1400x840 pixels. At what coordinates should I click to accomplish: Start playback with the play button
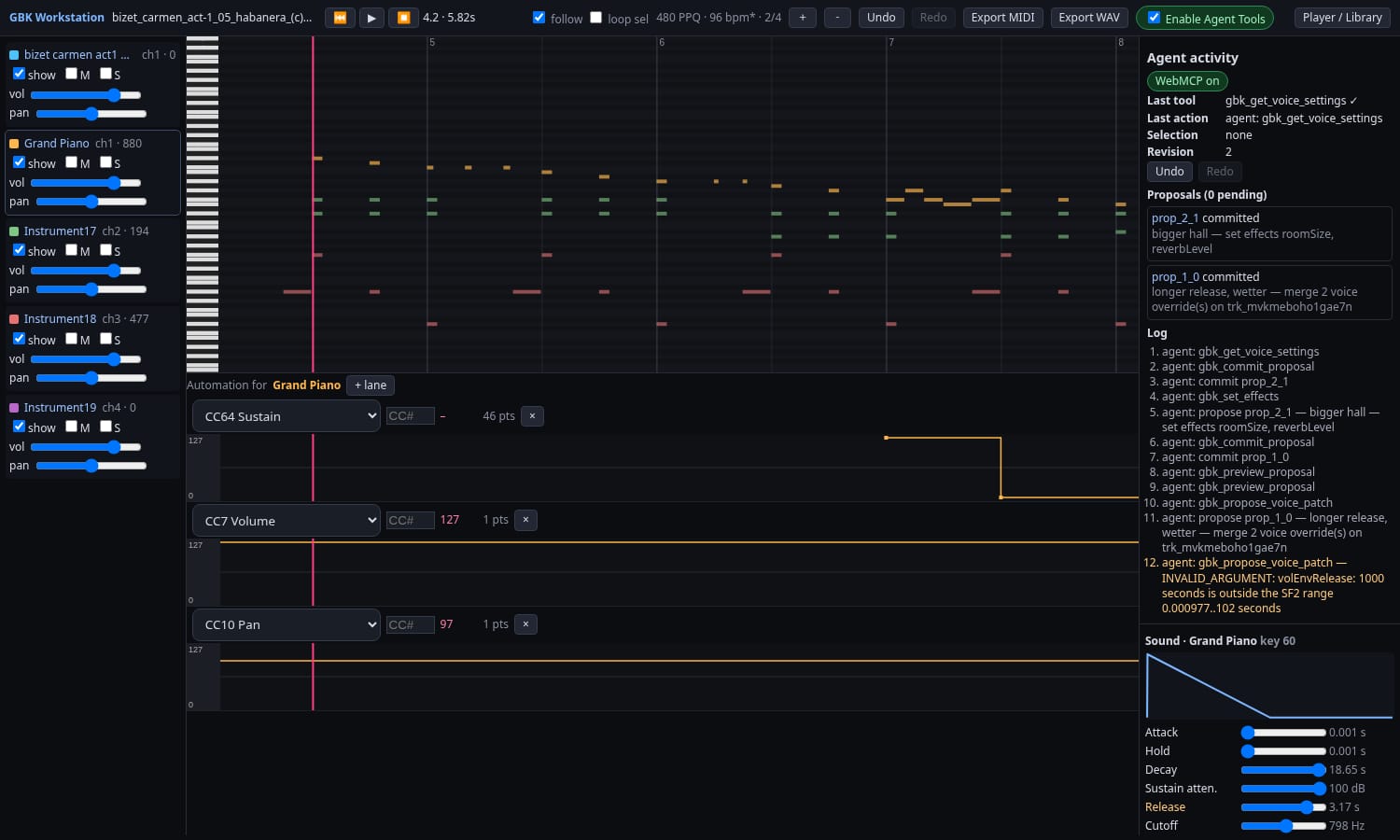pos(371,18)
